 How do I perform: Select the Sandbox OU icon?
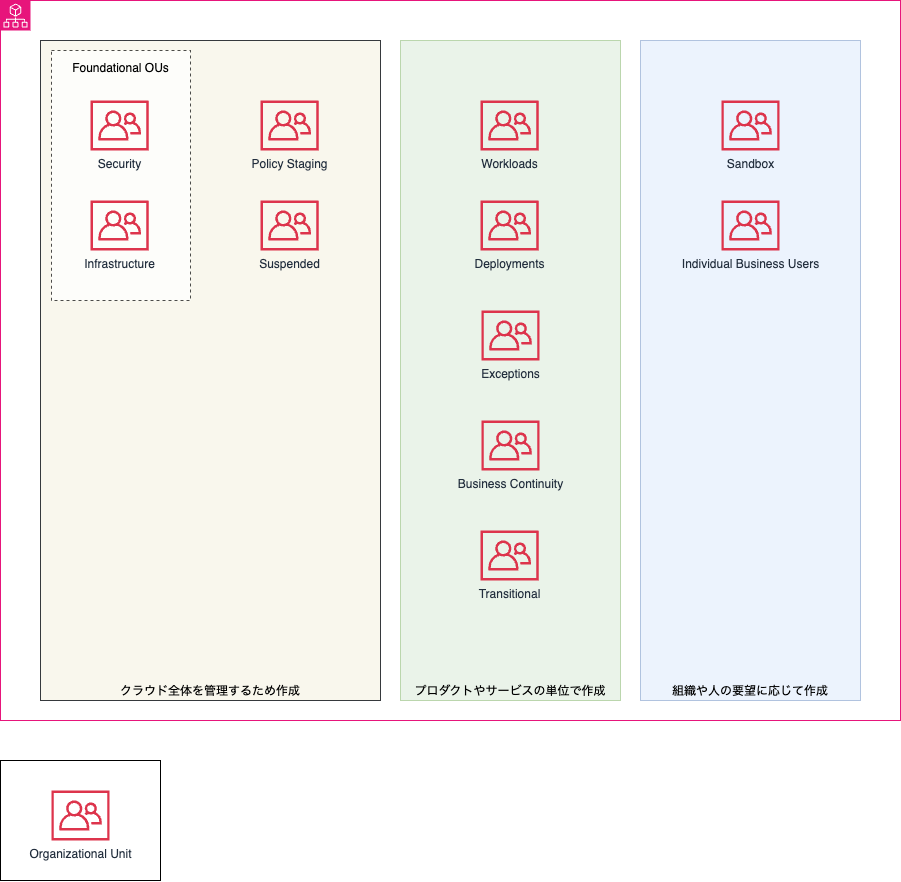coord(750,125)
